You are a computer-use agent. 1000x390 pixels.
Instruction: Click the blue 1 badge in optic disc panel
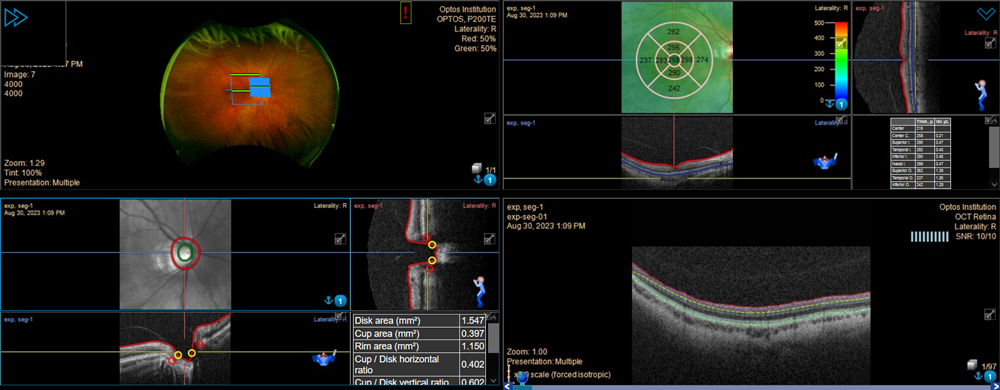(341, 300)
